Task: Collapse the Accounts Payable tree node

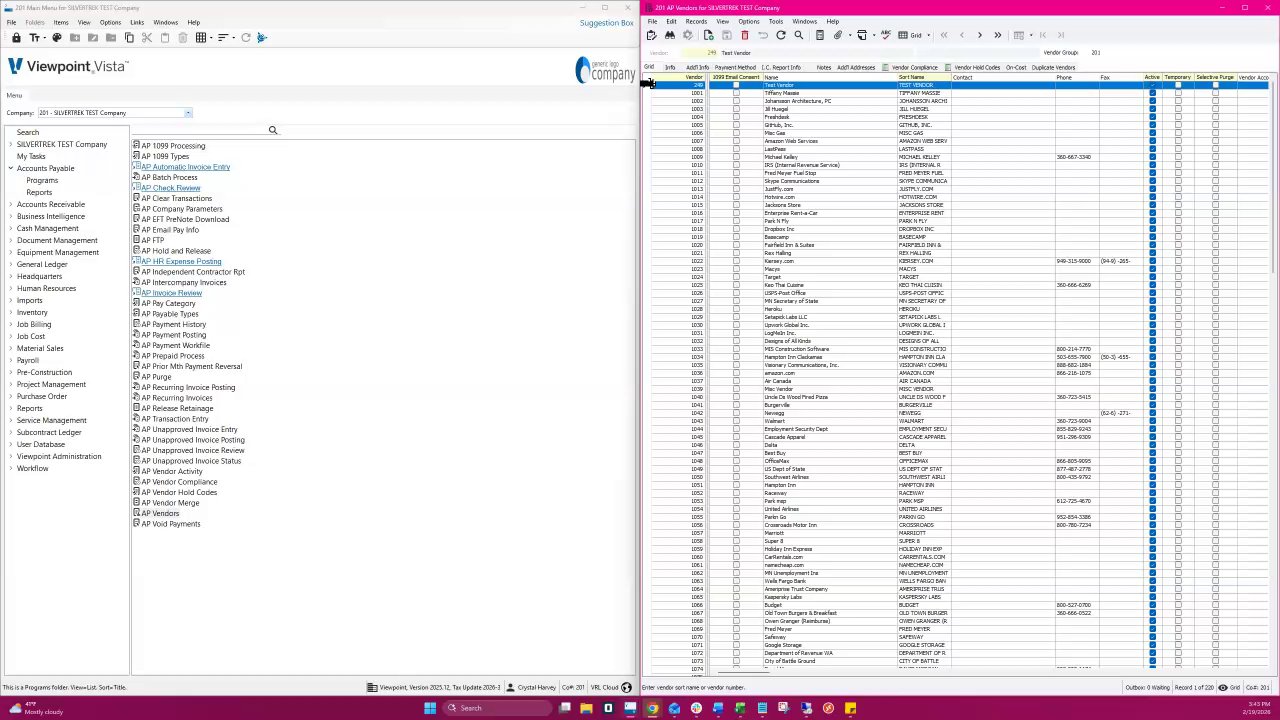Action: point(11,168)
